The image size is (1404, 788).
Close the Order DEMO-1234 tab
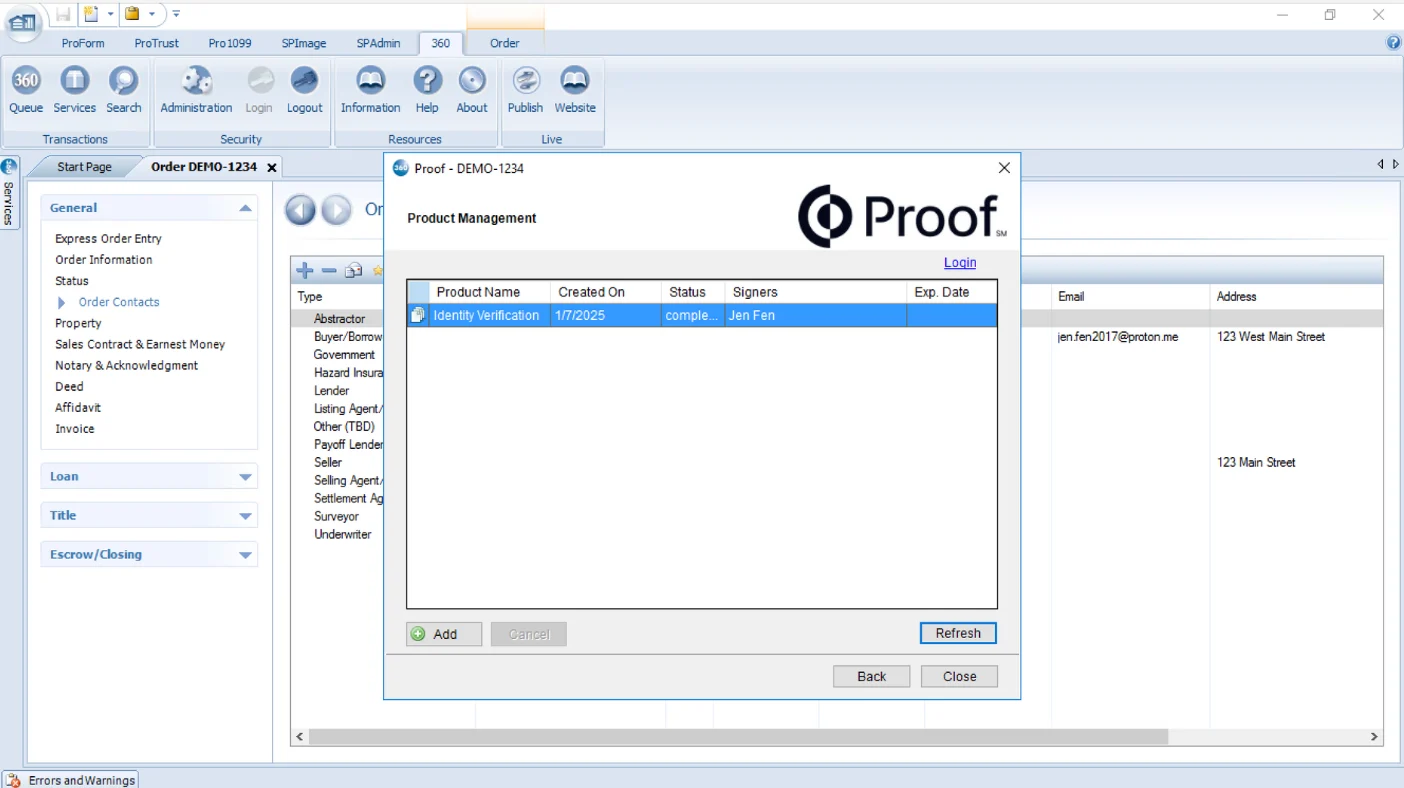(x=271, y=168)
